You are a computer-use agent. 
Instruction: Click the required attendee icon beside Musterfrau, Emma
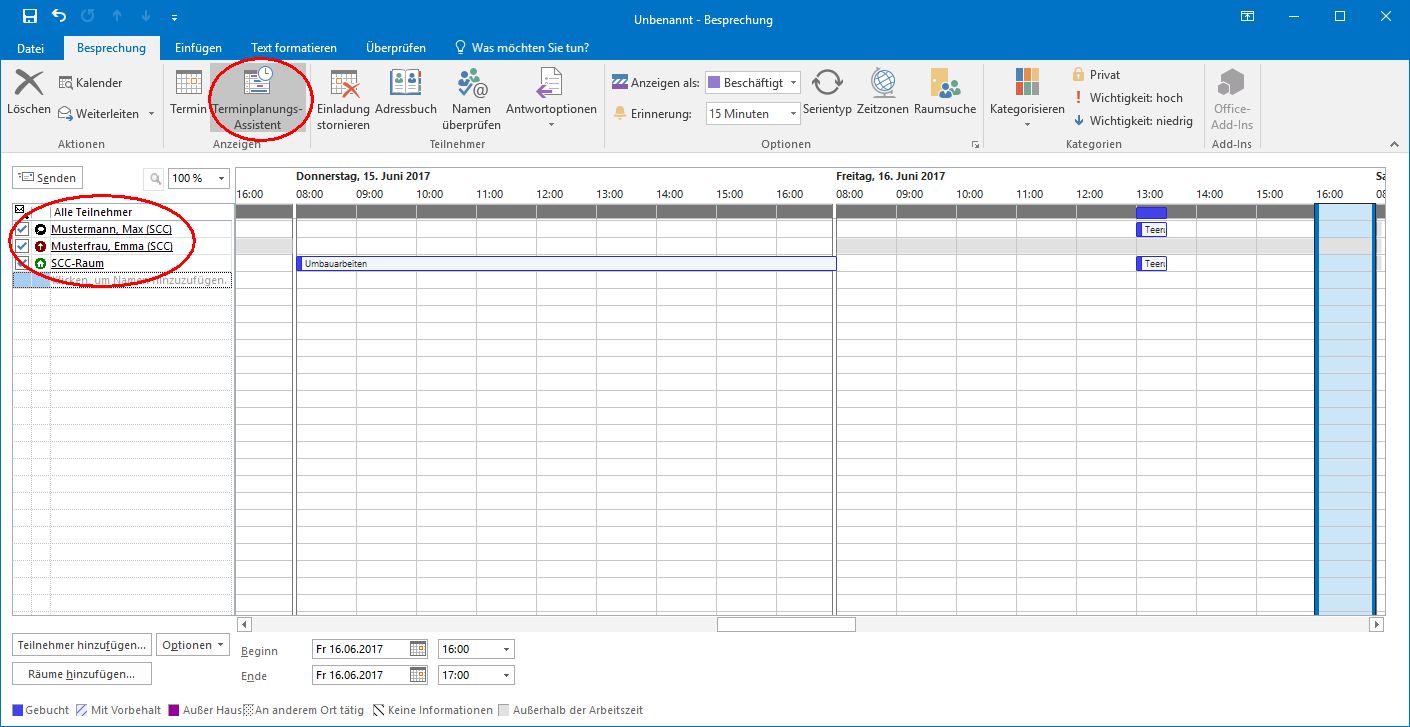[x=41, y=246]
